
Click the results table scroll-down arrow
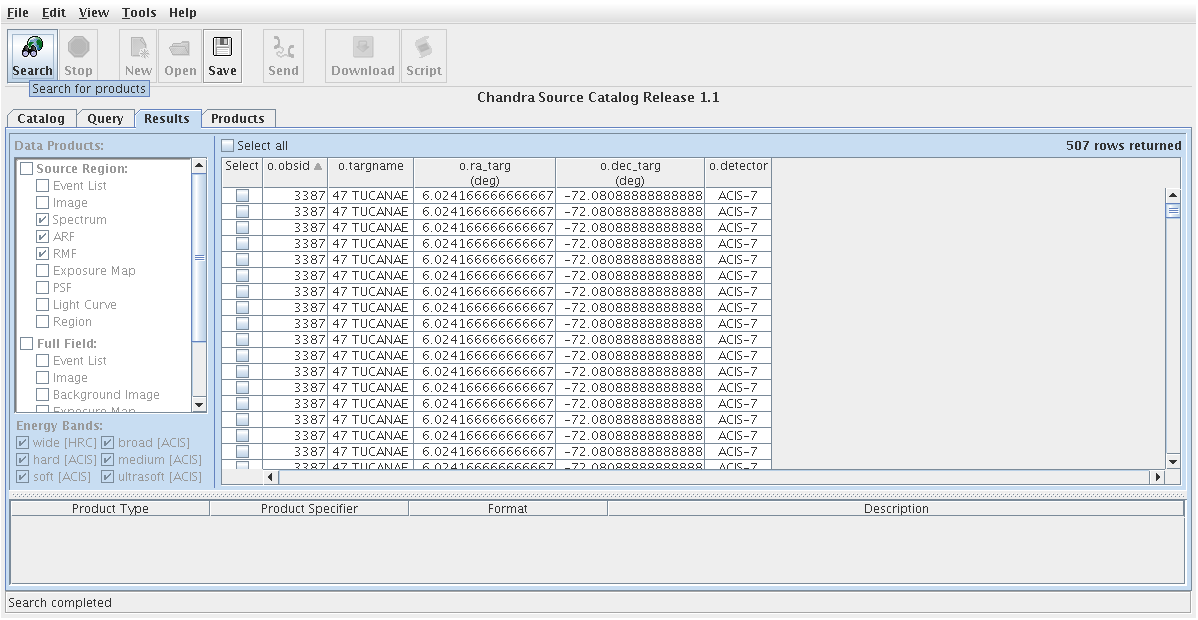[1174, 461]
